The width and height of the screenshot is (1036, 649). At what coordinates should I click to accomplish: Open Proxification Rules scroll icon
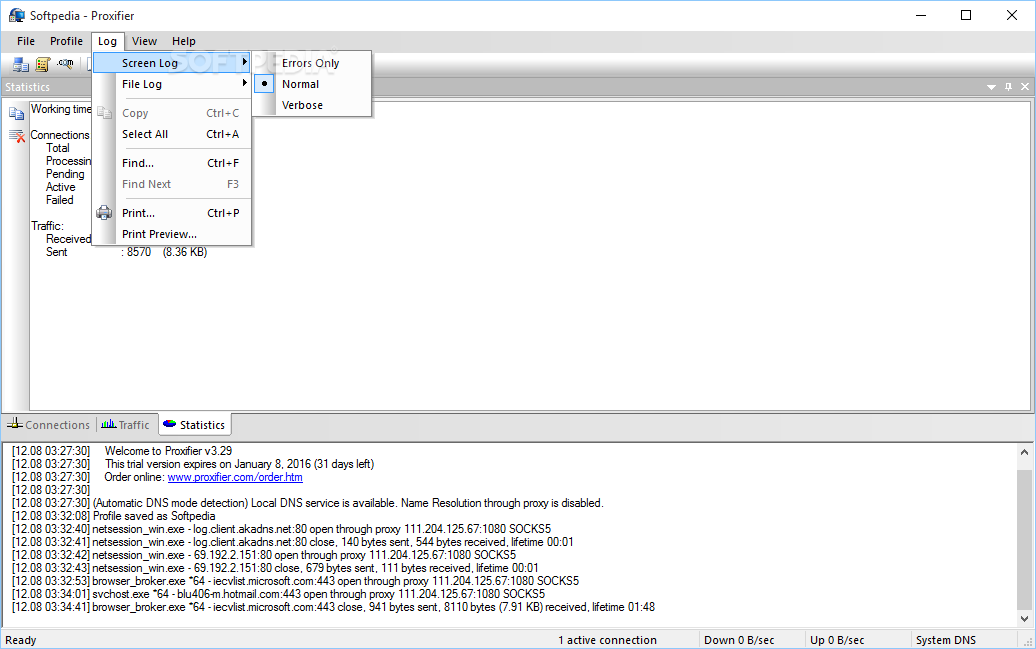point(43,65)
